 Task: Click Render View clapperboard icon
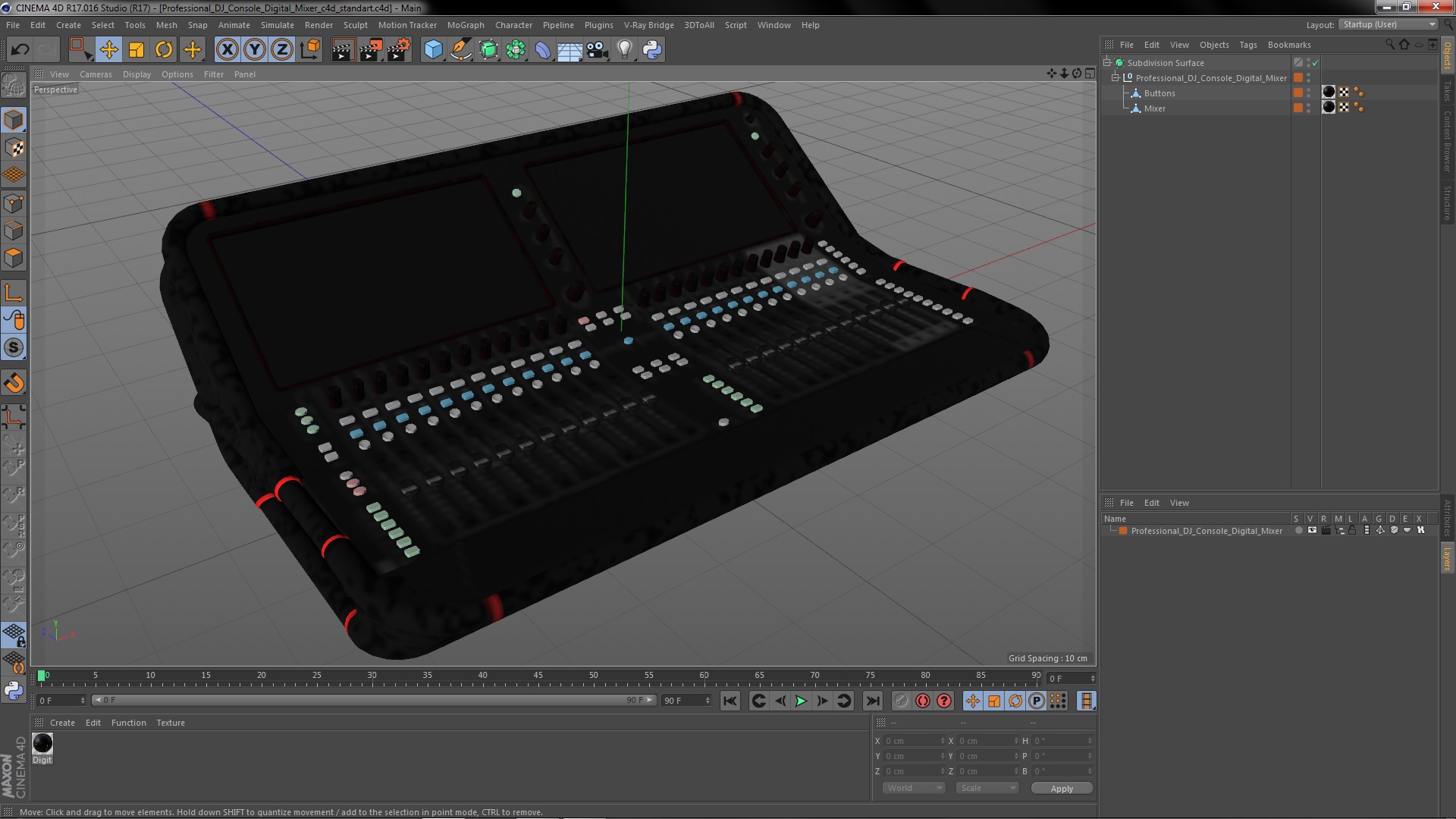click(343, 50)
